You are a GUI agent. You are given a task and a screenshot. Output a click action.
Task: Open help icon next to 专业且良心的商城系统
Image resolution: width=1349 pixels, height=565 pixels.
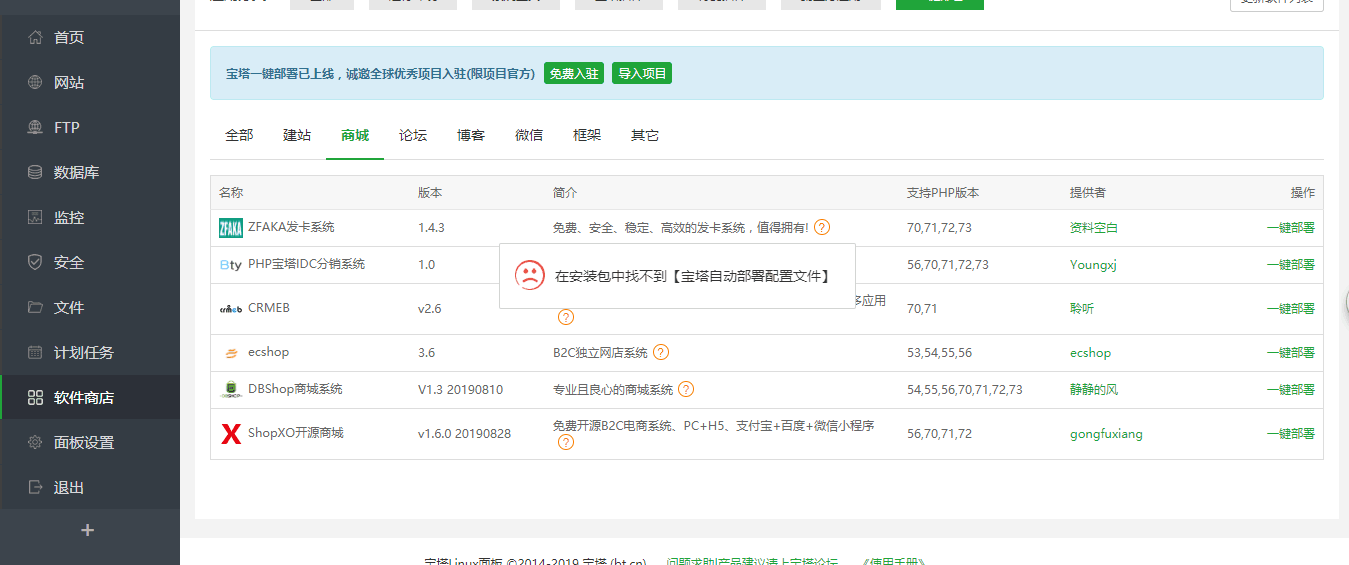[686, 390]
